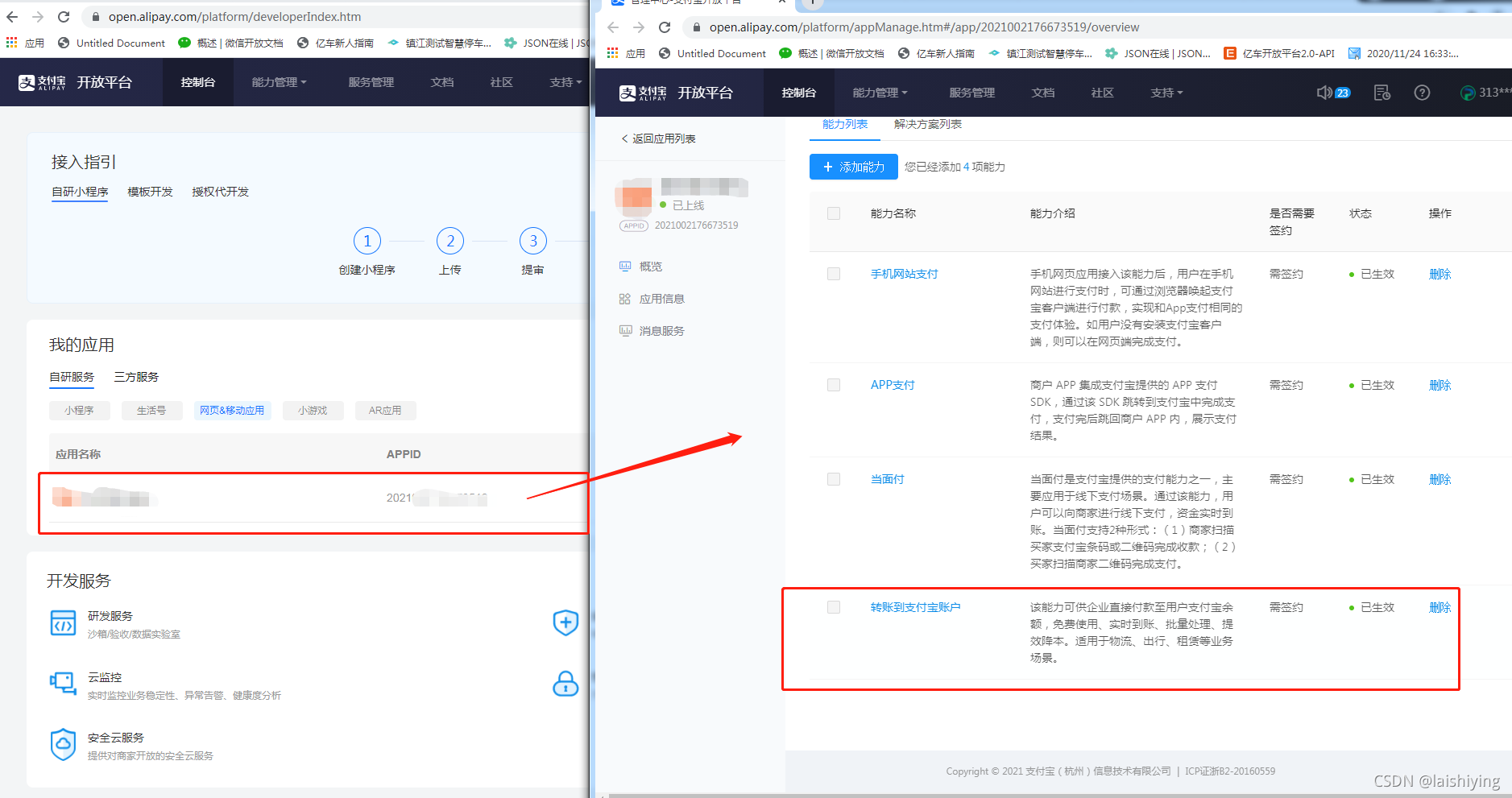
Task: Open 服务管理 menu in right window
Action: pos(971,93)
